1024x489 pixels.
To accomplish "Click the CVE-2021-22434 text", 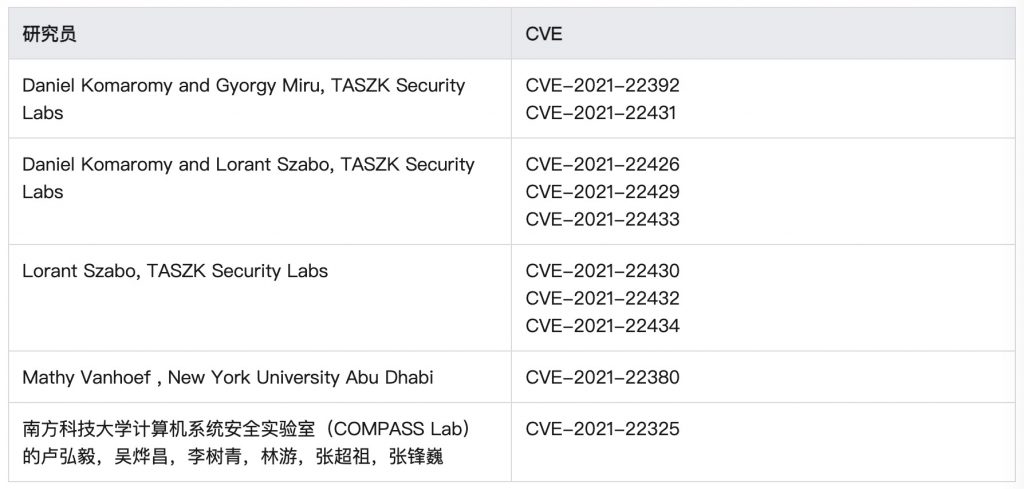I will pyautogui.click(x=602, y=325).
